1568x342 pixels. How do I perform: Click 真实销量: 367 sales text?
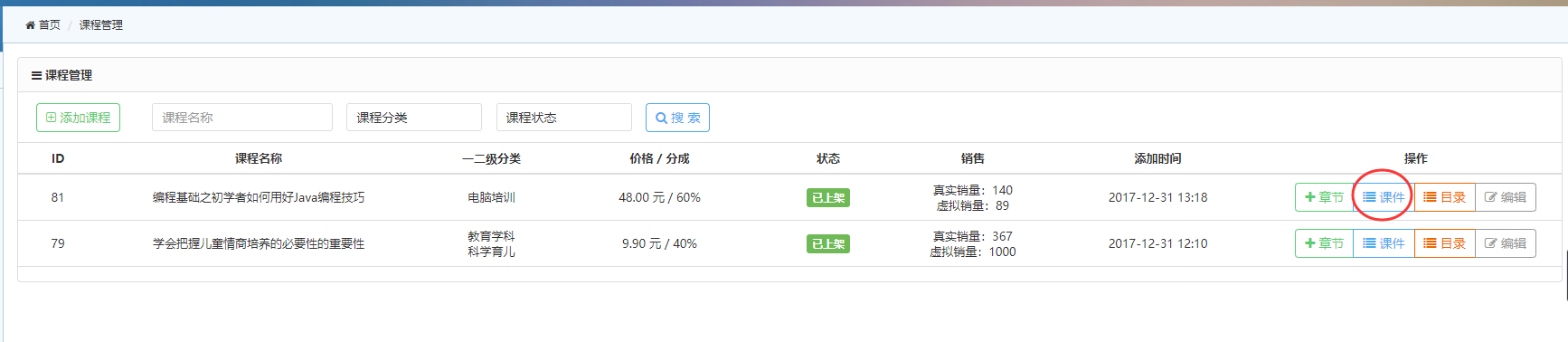973,236
